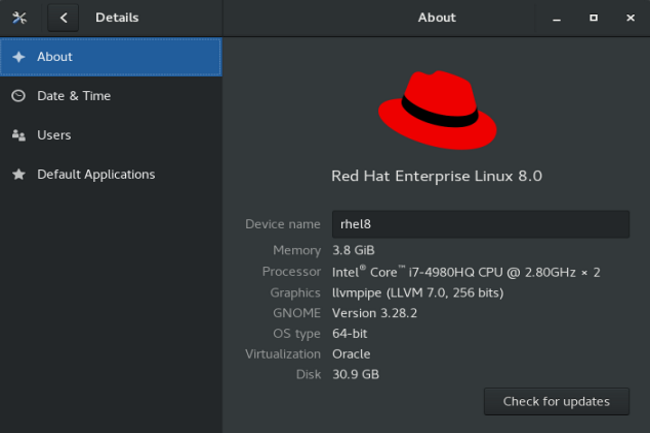Select the About sidebar entry
The height and width of the screenshot is (433, 650).
click(x=111, y=57)
